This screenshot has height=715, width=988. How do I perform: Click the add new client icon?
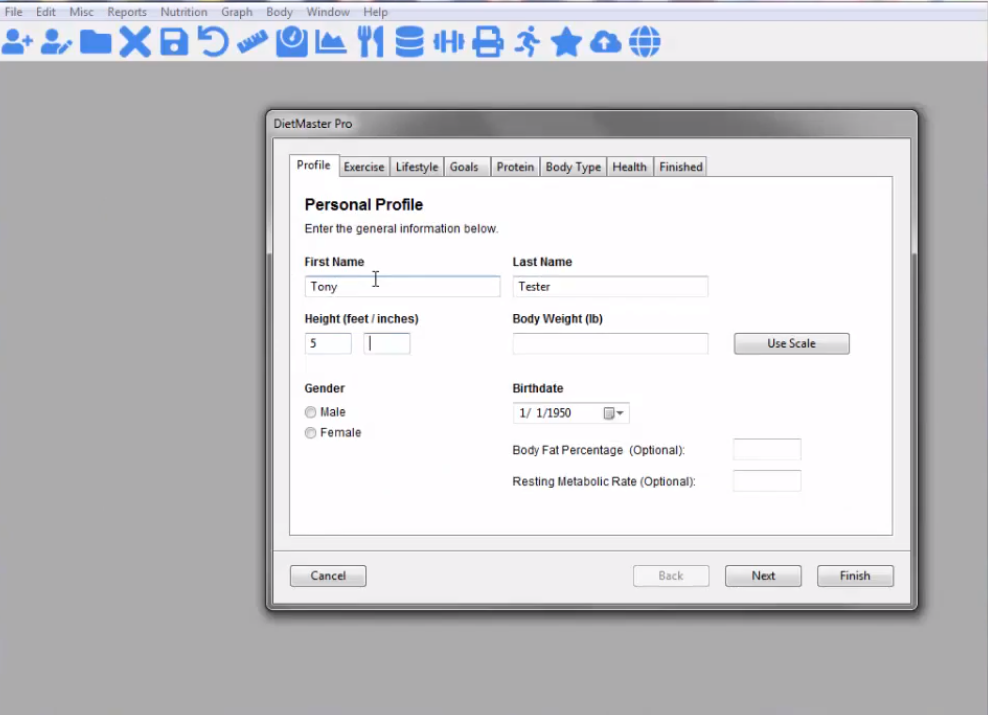18,41
